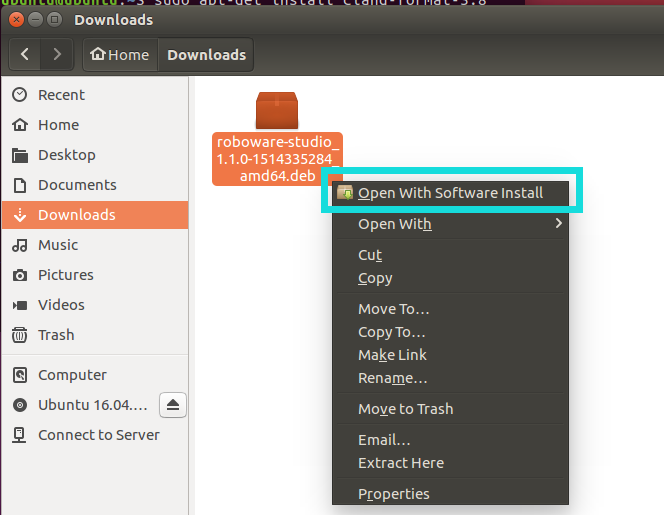Choose Email… from the context menu
This screenshot has height=515, width=664.
(451, 440)
